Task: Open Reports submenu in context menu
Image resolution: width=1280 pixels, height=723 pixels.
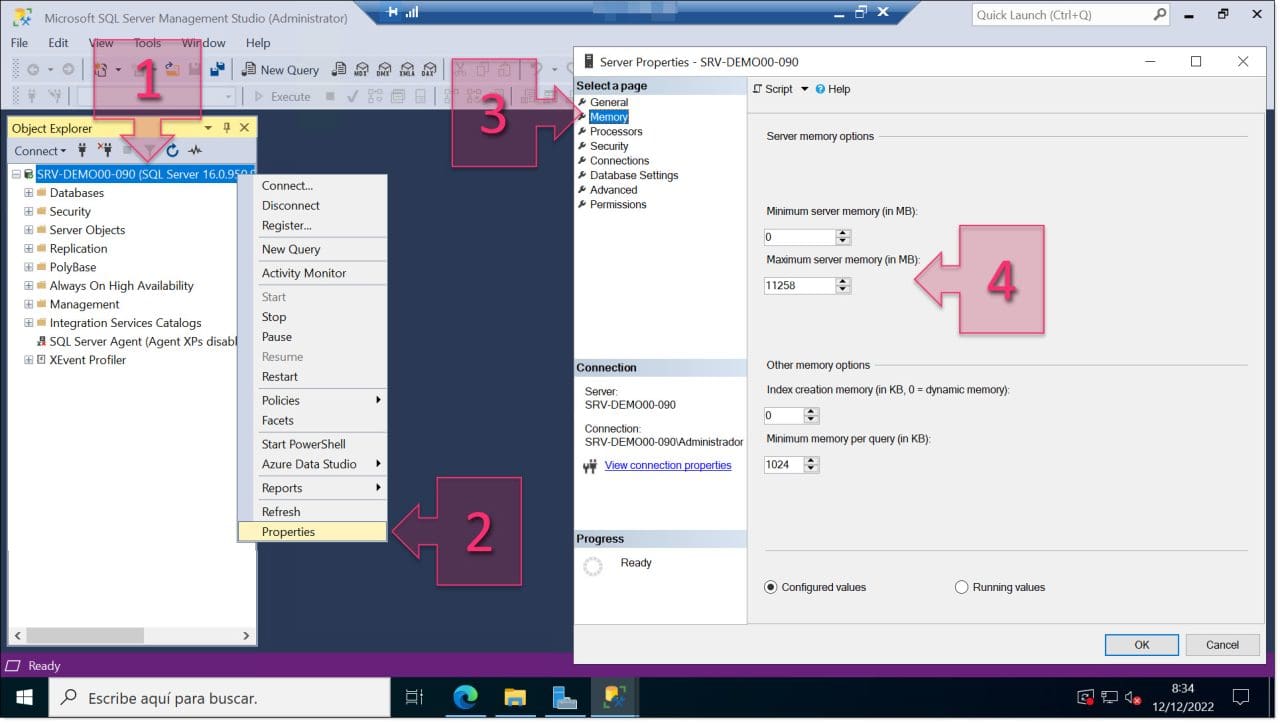Action: tap(312, 488)
